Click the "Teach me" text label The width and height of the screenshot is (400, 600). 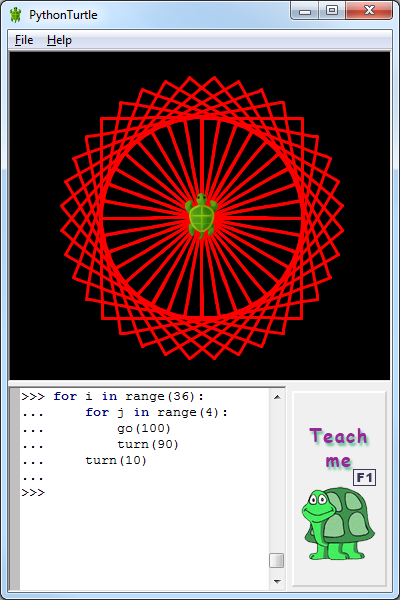click(x=338, y=448)
